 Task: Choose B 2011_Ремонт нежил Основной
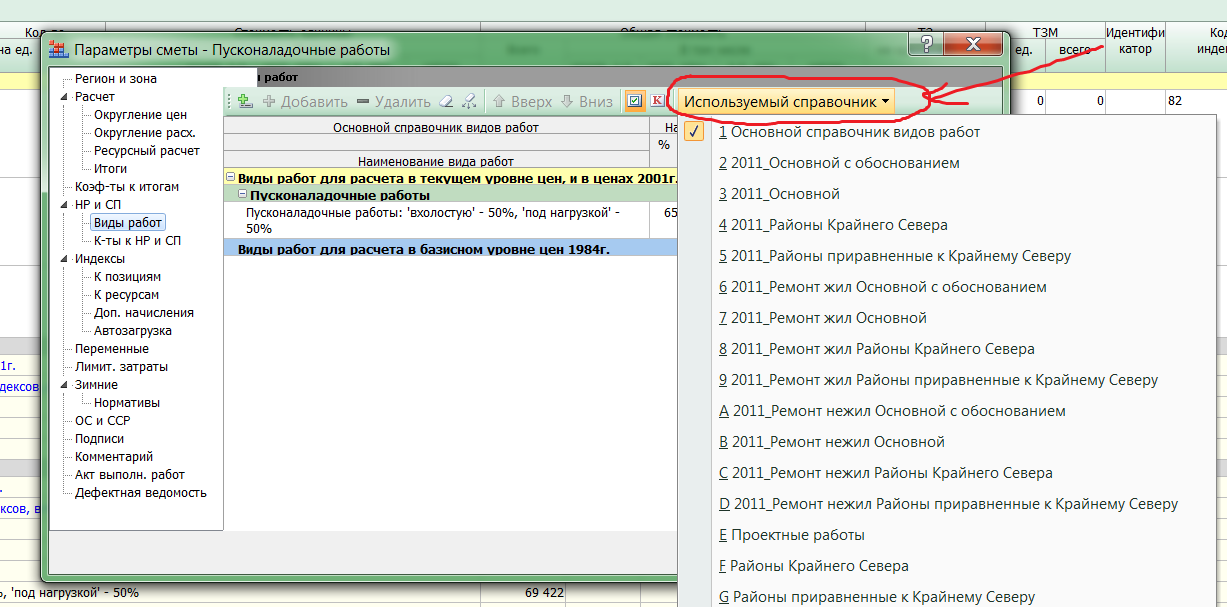pyautogui.click(x=832, y=442)
